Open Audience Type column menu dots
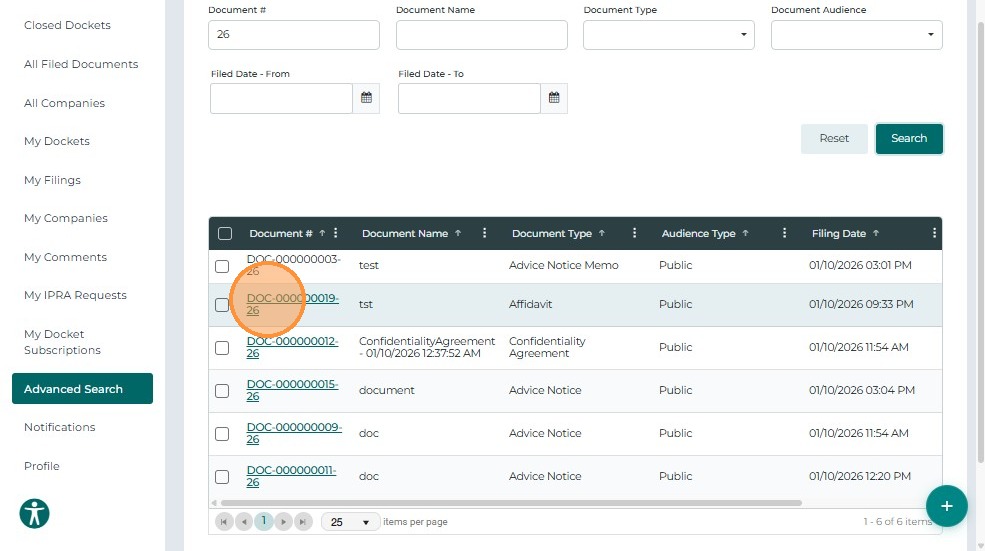This screenshot has height=551, width=985. tap(784, 233)
